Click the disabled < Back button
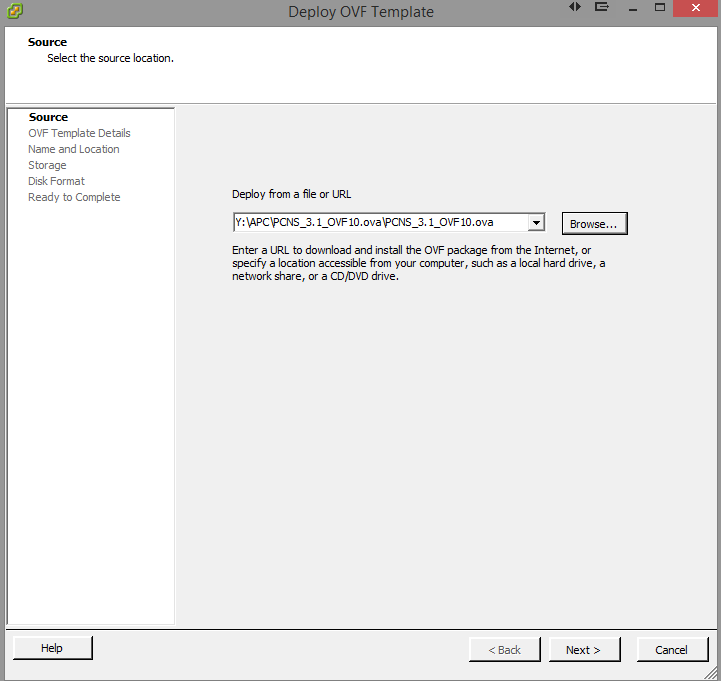This screenshot has height=681, width=721. point(505,650)
